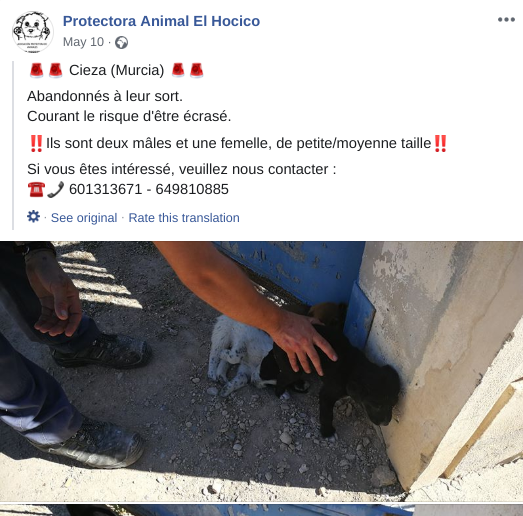Open the May 10 post timestamp

click(x=83, y=42)
